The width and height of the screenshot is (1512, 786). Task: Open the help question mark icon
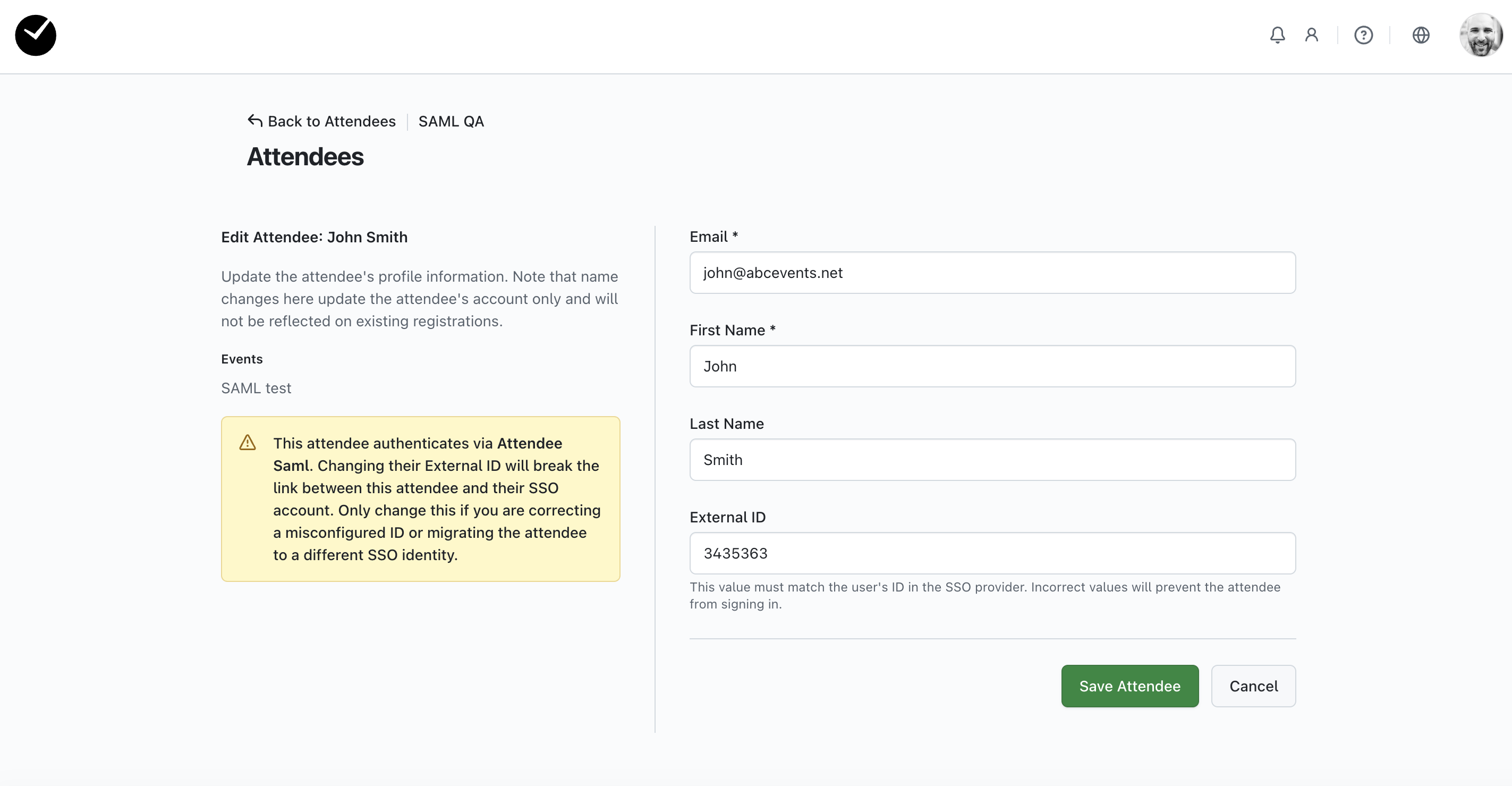(x=1363, y=35)
